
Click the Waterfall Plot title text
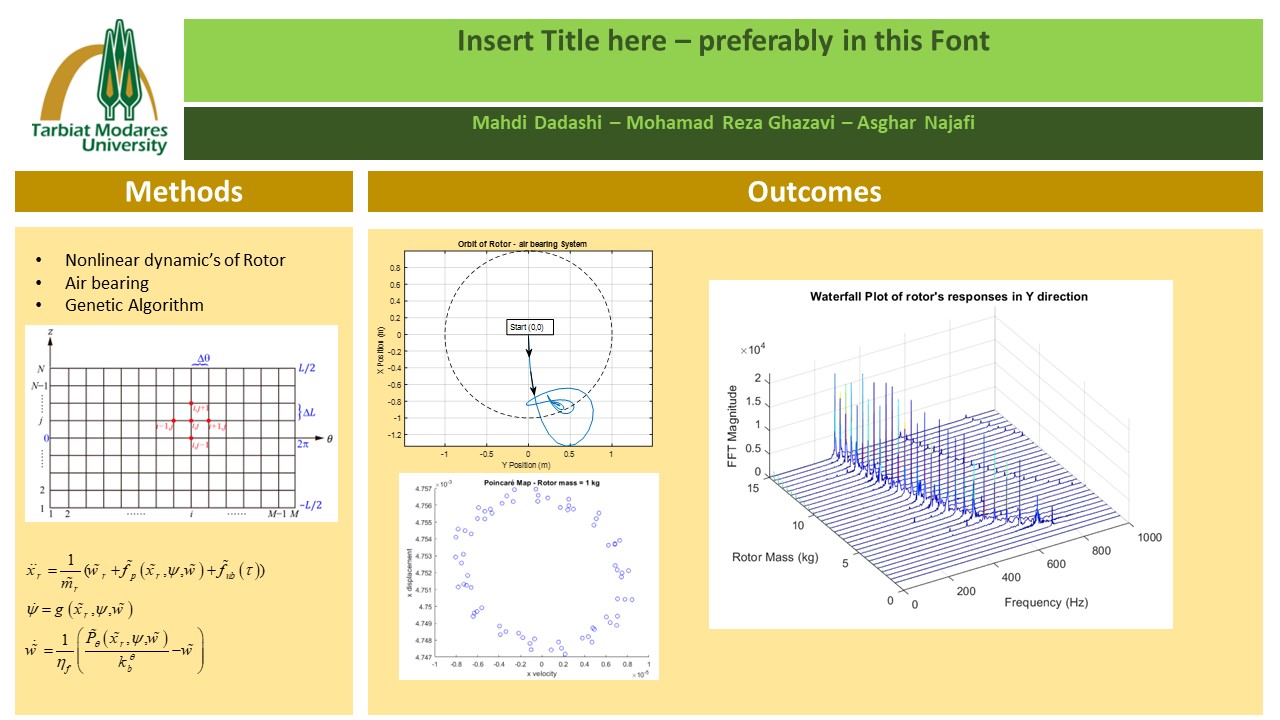pyautogui.click(x=948, y=297)
